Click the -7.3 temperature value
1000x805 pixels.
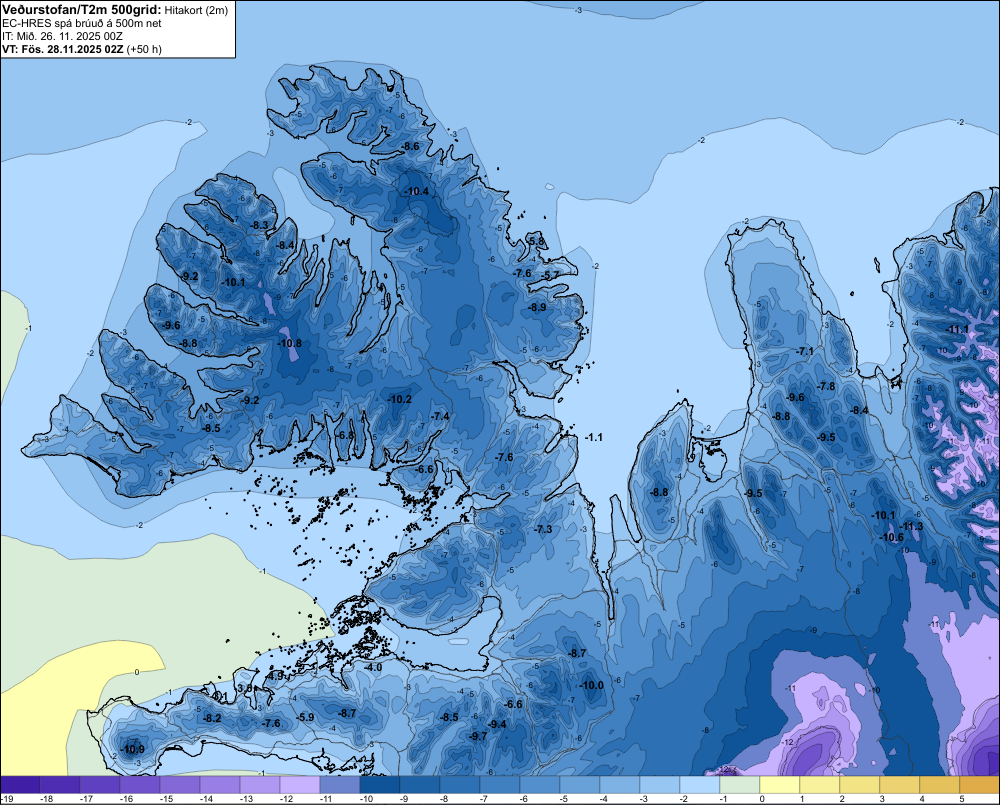tap(543, 529)
